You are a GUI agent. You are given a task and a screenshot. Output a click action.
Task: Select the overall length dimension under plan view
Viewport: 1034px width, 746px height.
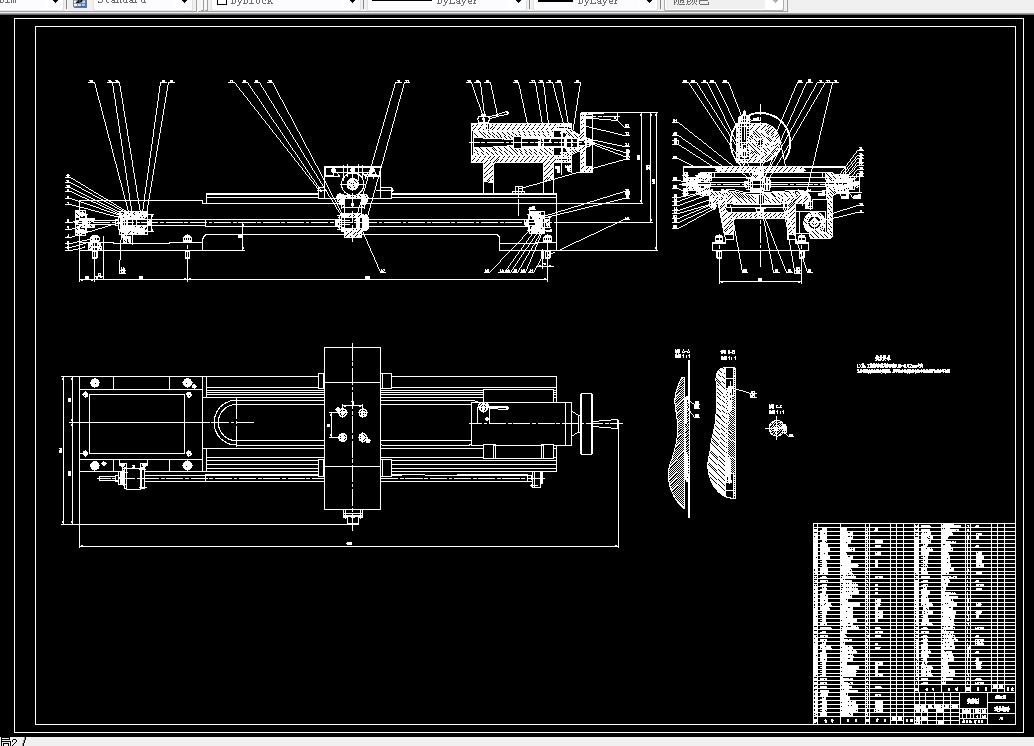349,546
